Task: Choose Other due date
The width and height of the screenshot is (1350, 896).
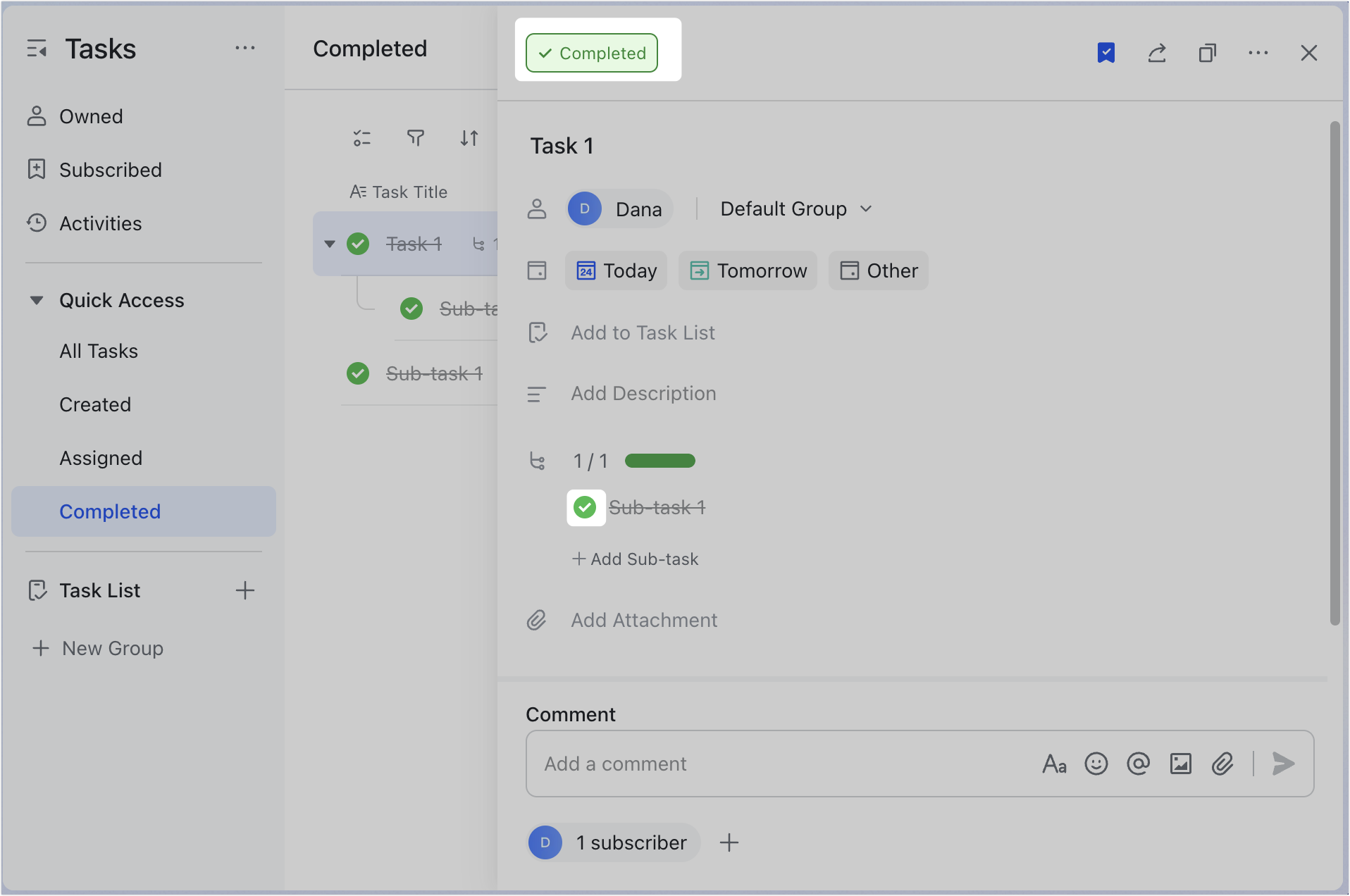Action: (879, 270)
